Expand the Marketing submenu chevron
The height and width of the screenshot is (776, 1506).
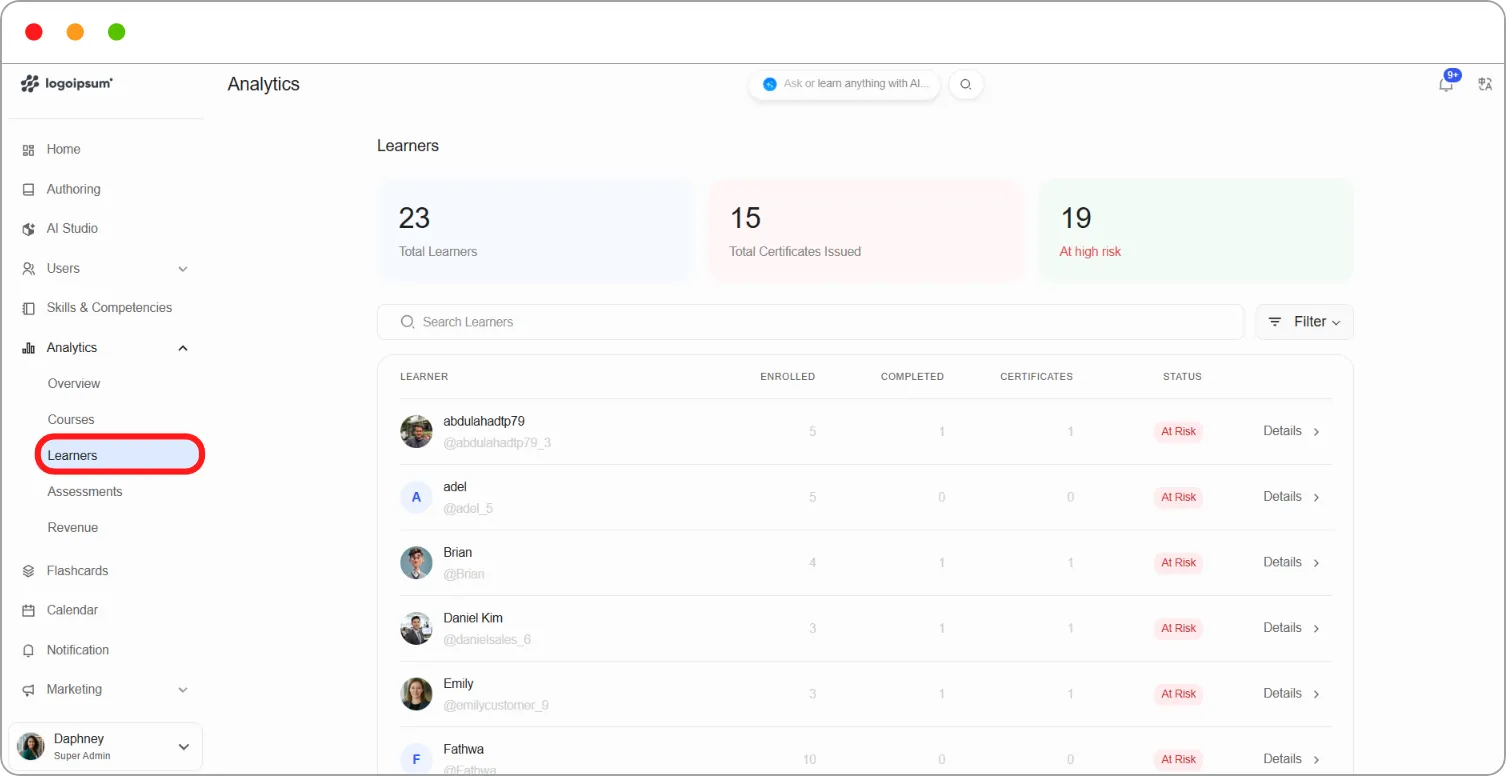[x=183, y=690]
